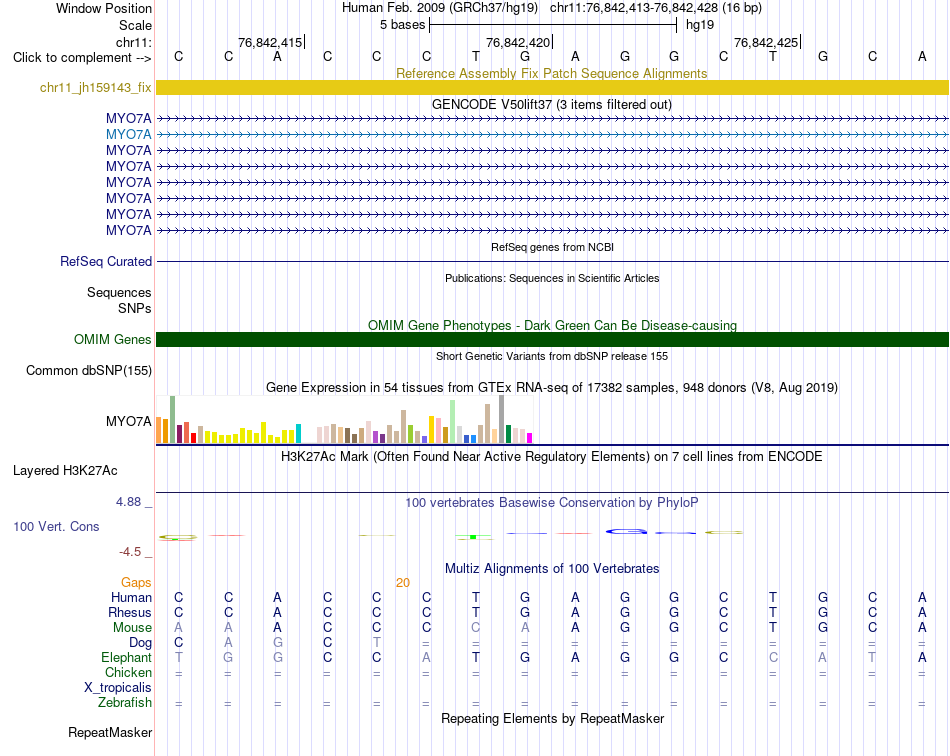Image resolution: width=950 pixels, height=756 pixels.
Task: Open the OMIM Gene Phenotypes track title
Action: [x=552, y=325]
